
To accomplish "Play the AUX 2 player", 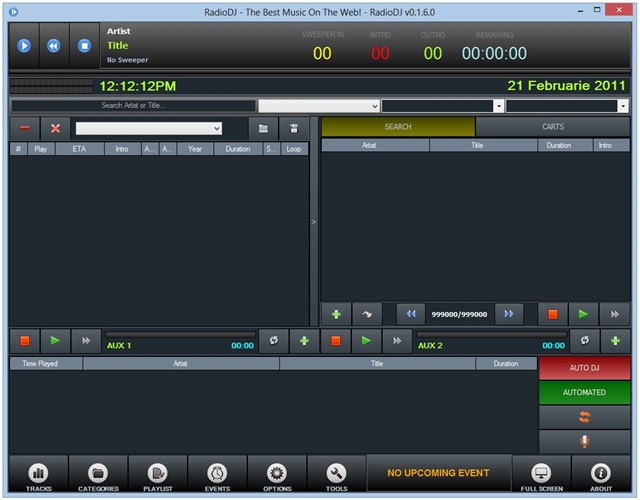I will coord(366,341).
